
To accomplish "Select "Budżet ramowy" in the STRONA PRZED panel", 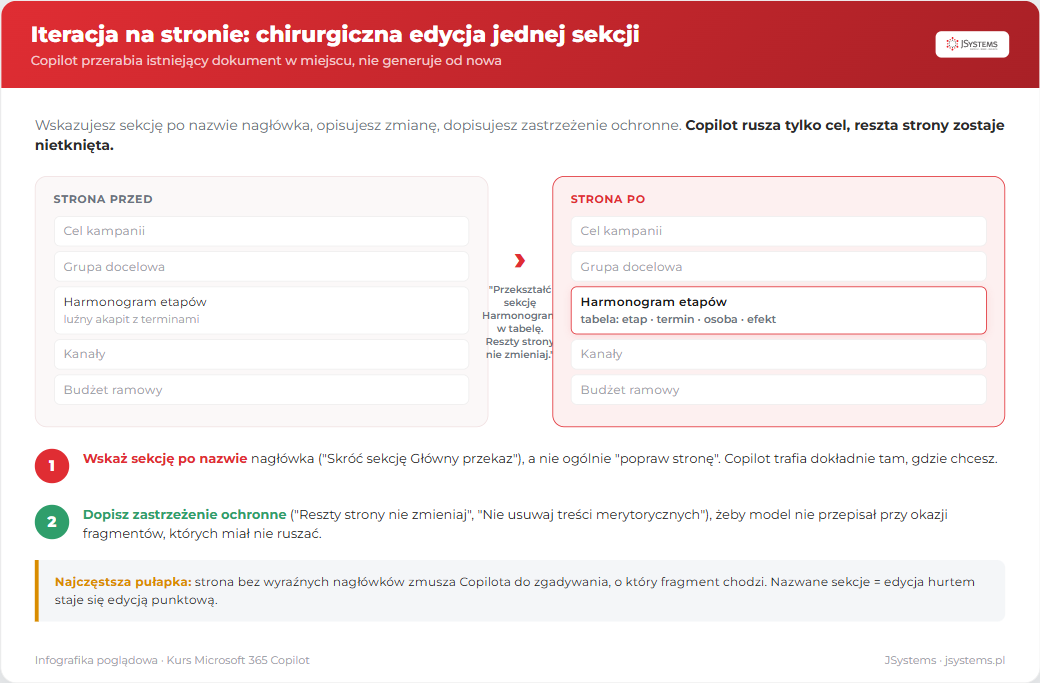I will click(261, 390).
